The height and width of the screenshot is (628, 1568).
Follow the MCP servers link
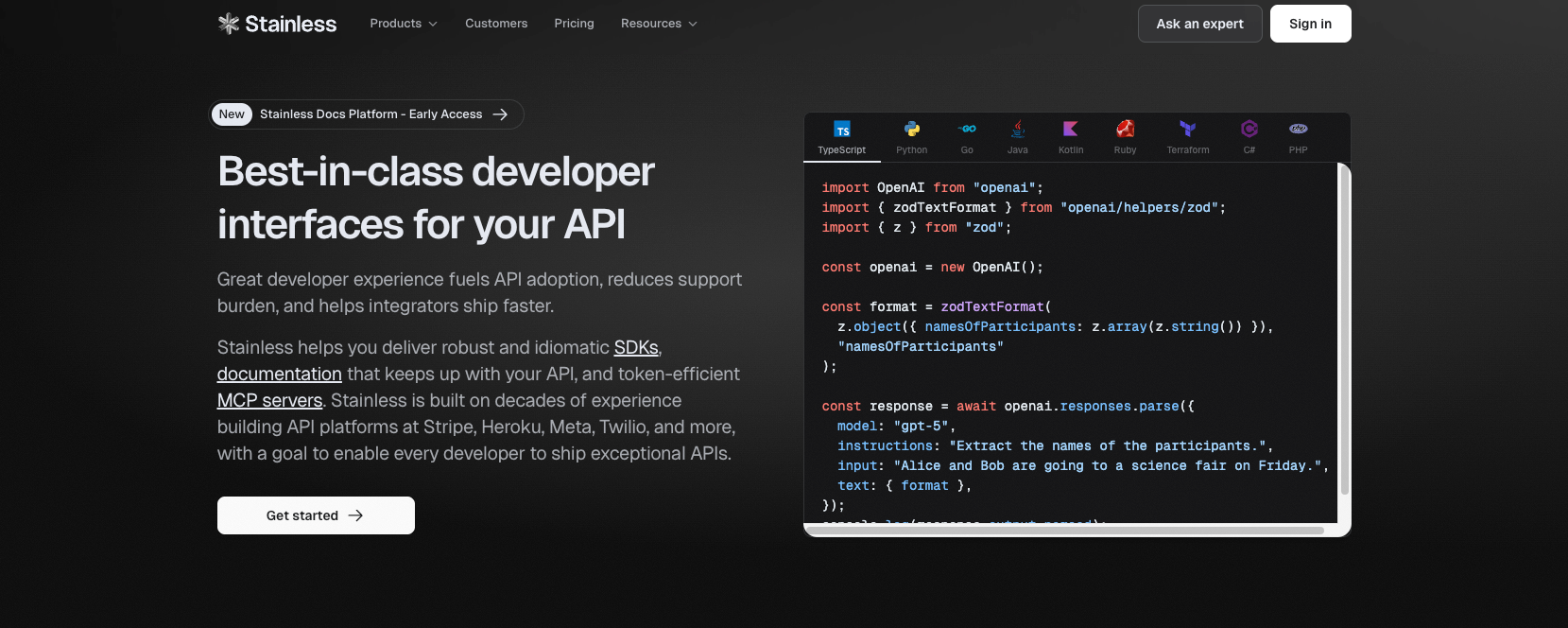[270, 400]
